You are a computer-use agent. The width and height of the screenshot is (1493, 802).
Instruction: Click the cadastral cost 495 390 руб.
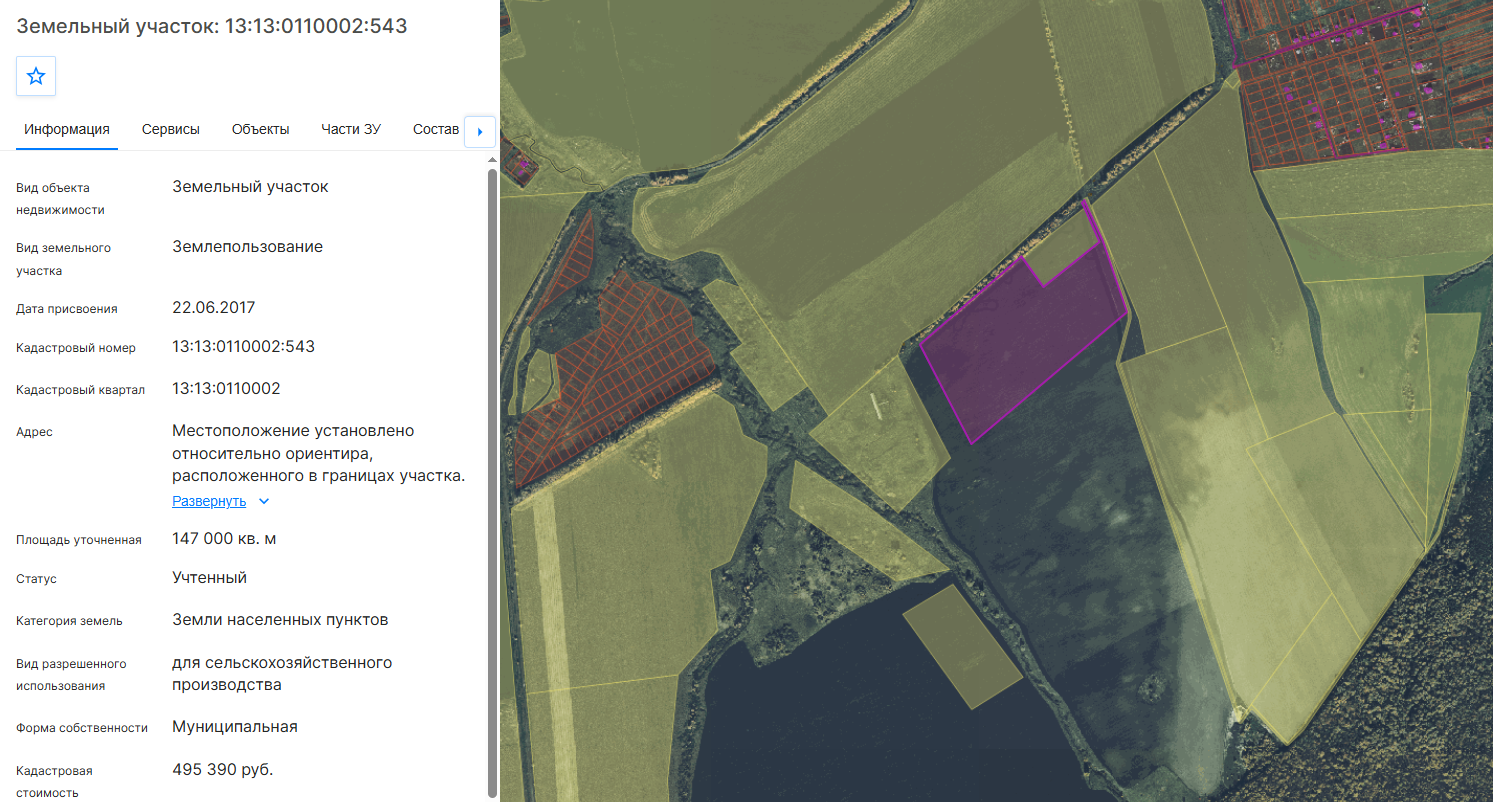click(222, 769)
